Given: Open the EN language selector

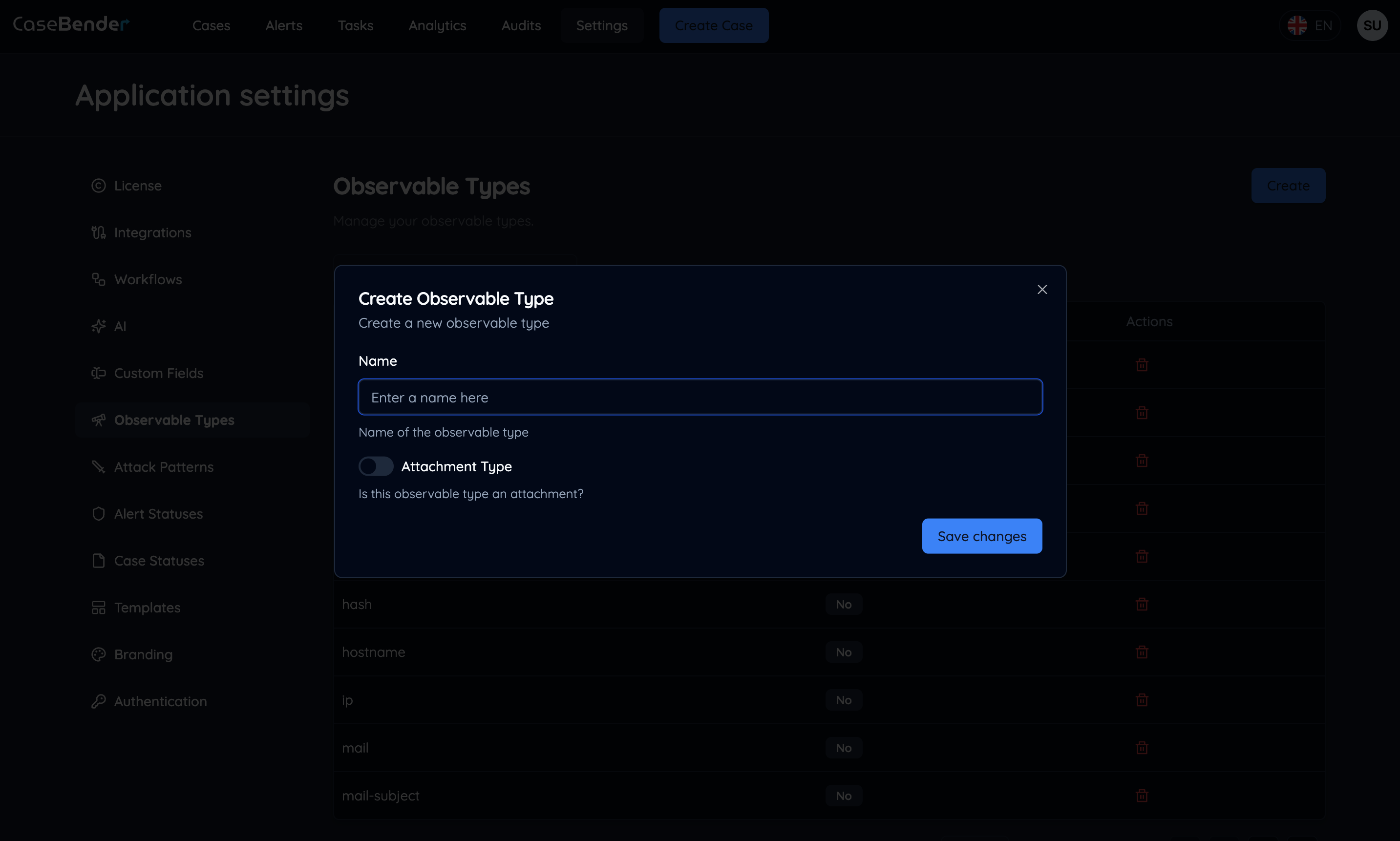Looking at the screenshot, I should 1311,25.
